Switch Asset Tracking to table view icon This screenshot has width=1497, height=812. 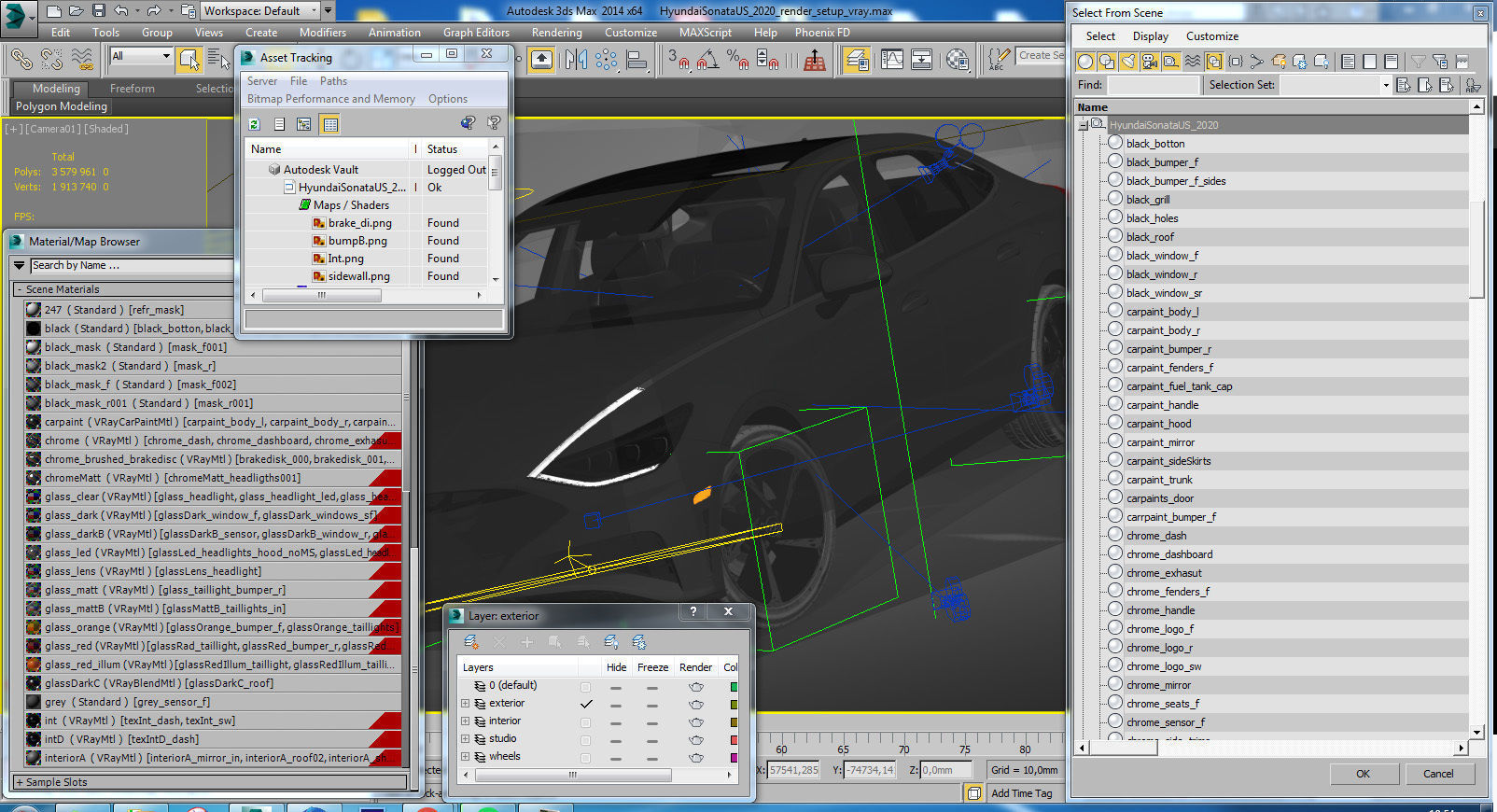[x=330, y=124]
